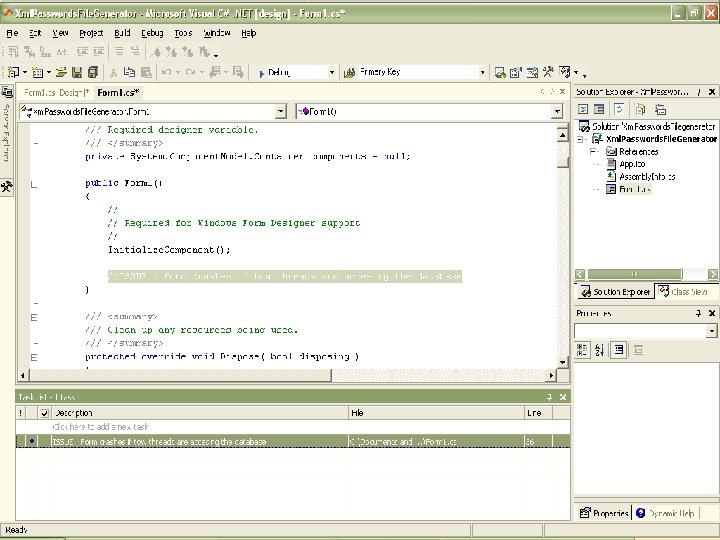The image size is (720, 540).
Task: Click the Open File folder icon
Action: (62, 72)
